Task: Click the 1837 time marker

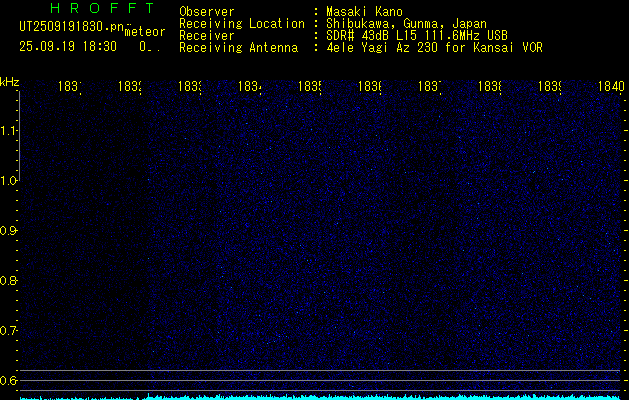Action: (x=430, y=86)
